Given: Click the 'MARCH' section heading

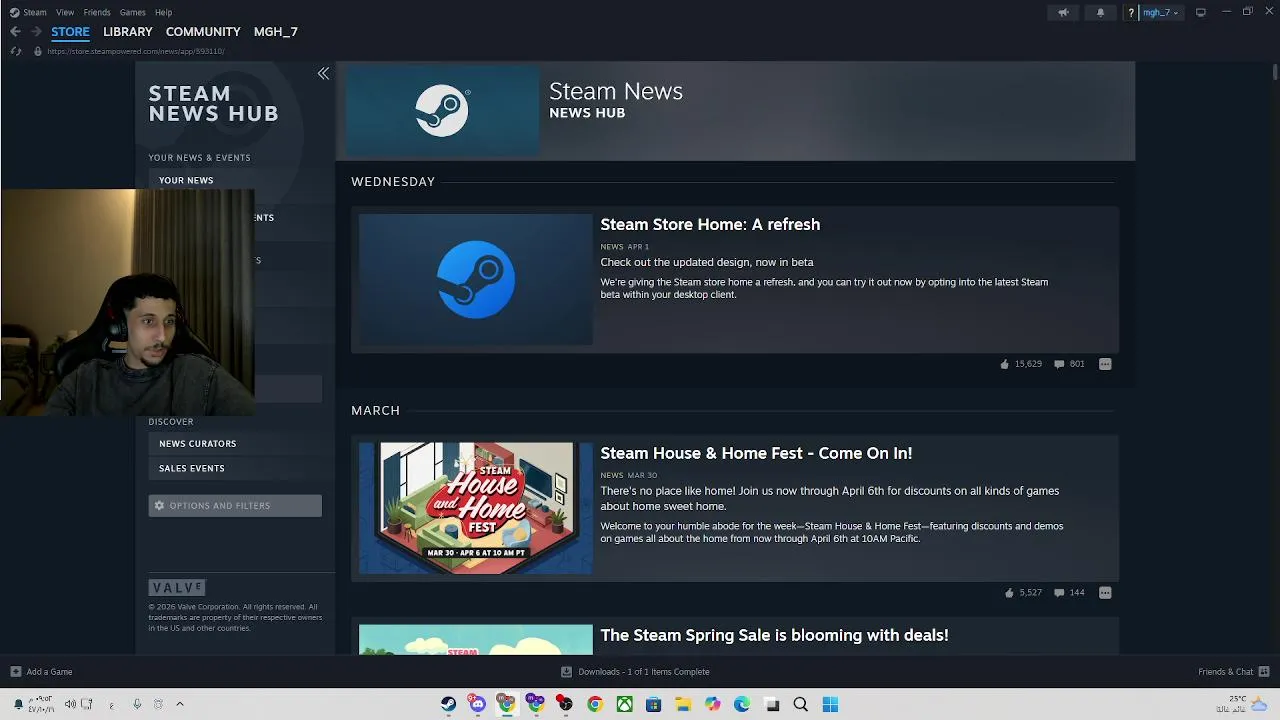Looking at the screenshot, I should (375, 411).
